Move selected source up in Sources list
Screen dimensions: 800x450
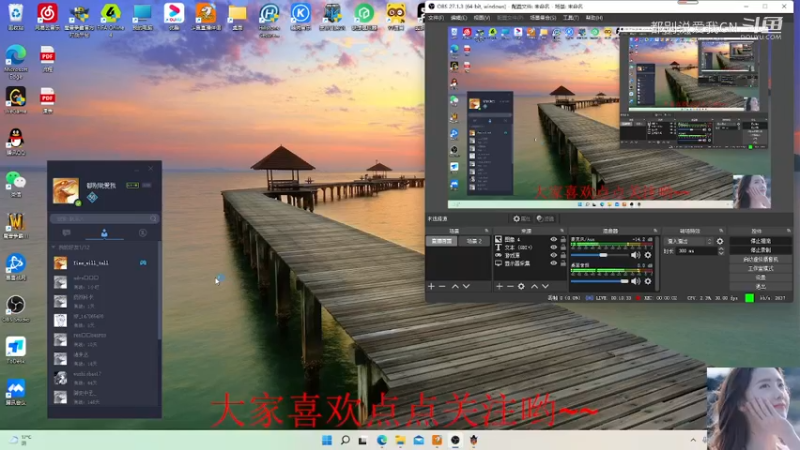(534, 286)
